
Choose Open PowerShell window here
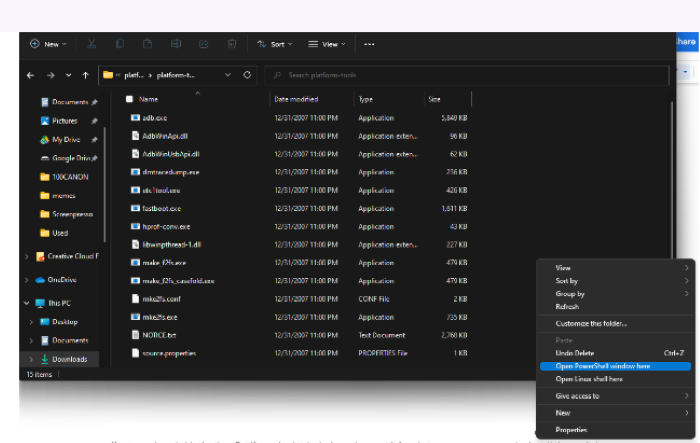pos(602,366)
